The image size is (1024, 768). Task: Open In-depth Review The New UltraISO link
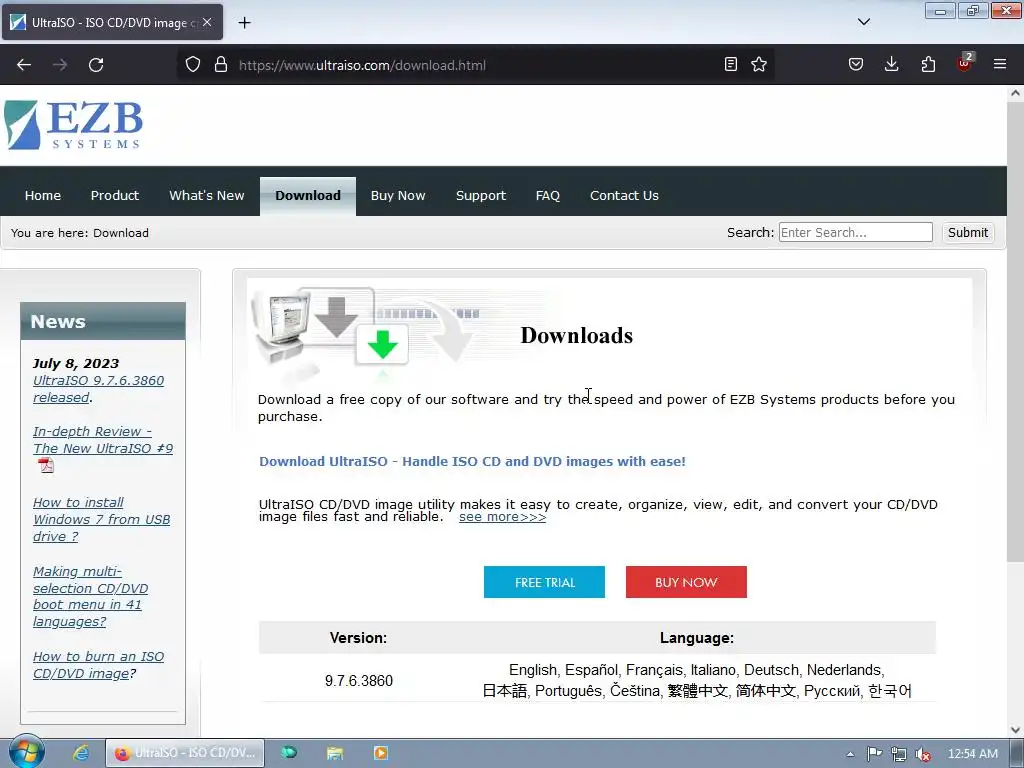pos(103,440)
